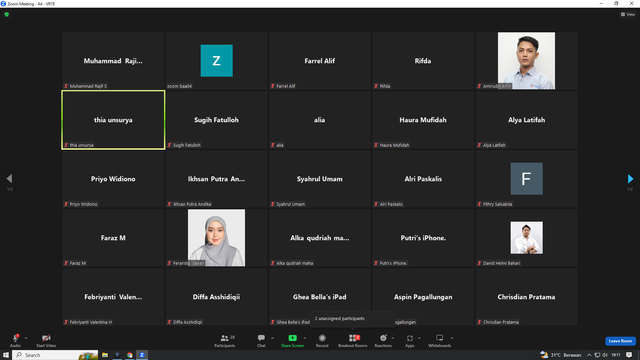Expand share screen options caret
The height and width of the screenshot is (360, 640).
point(304,338)
